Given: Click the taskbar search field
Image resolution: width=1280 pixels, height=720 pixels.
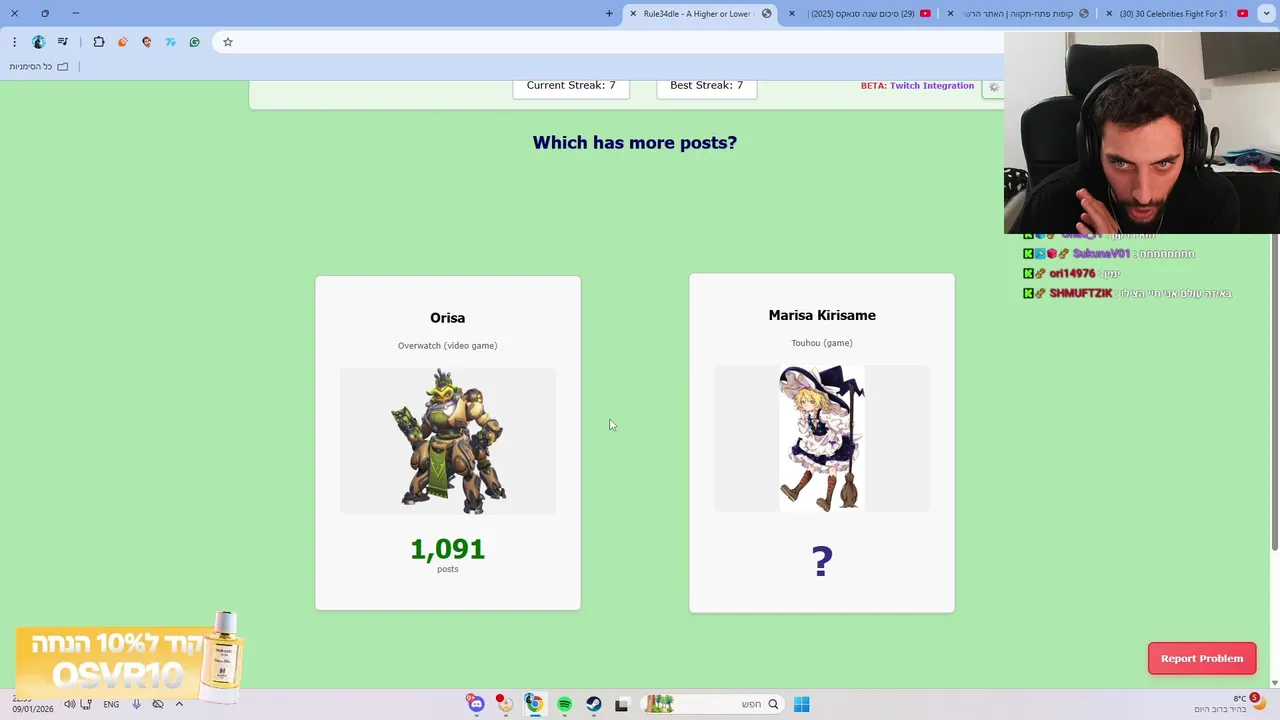Looking at the screenshot, I should (712, 704).
